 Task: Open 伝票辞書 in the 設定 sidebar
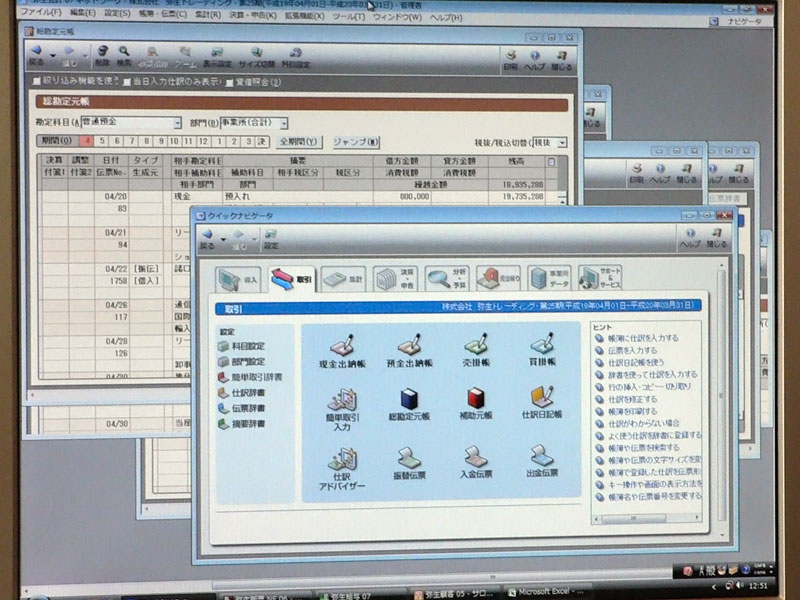242,408
